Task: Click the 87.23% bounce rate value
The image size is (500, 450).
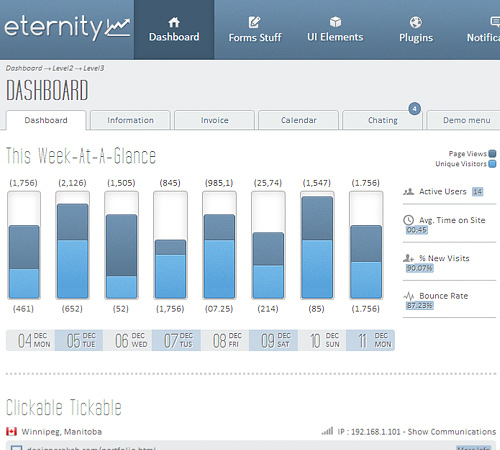Action: 420,306
